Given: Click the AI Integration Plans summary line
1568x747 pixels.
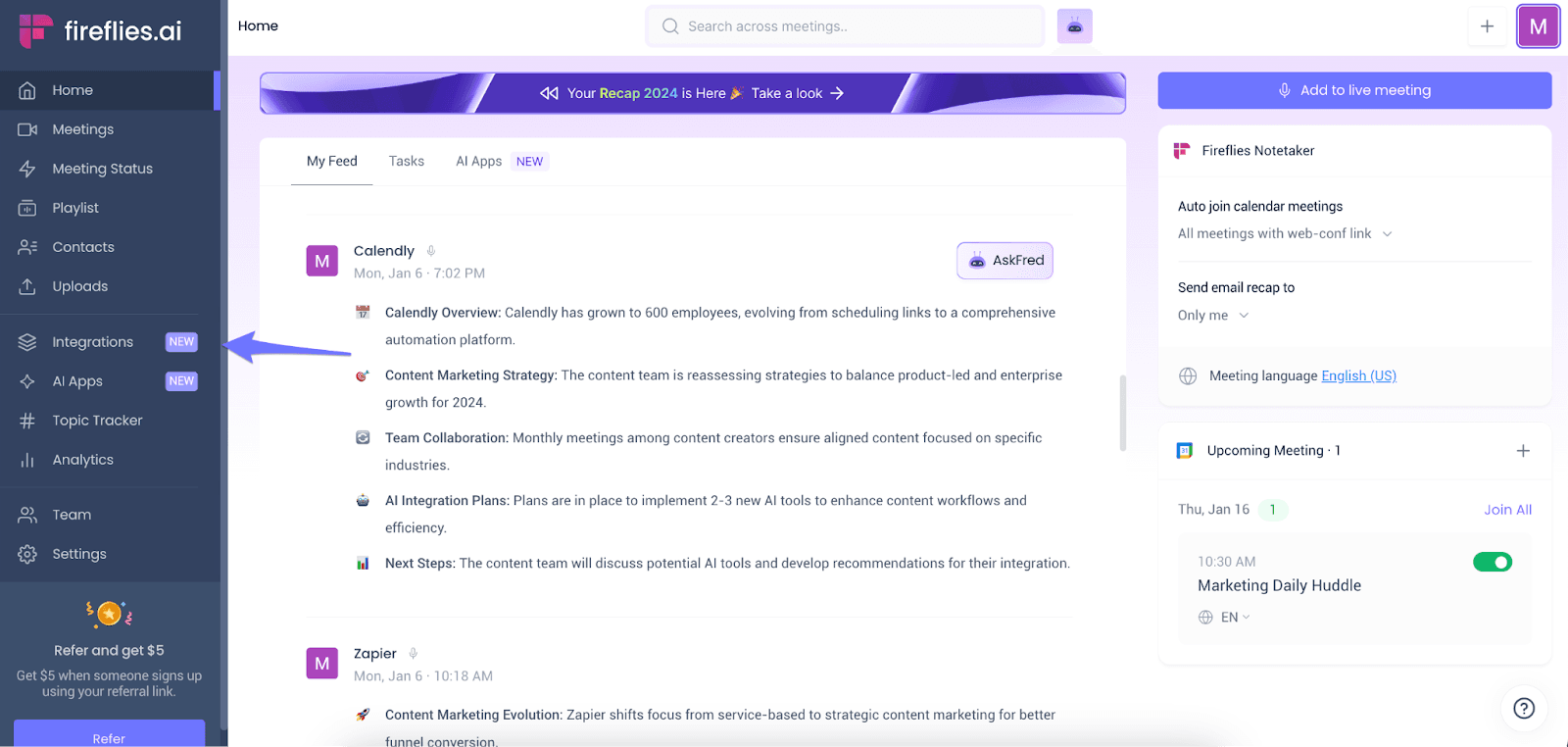Looking at the screenshot, I should pyautogui.click(x=706, y=515).
